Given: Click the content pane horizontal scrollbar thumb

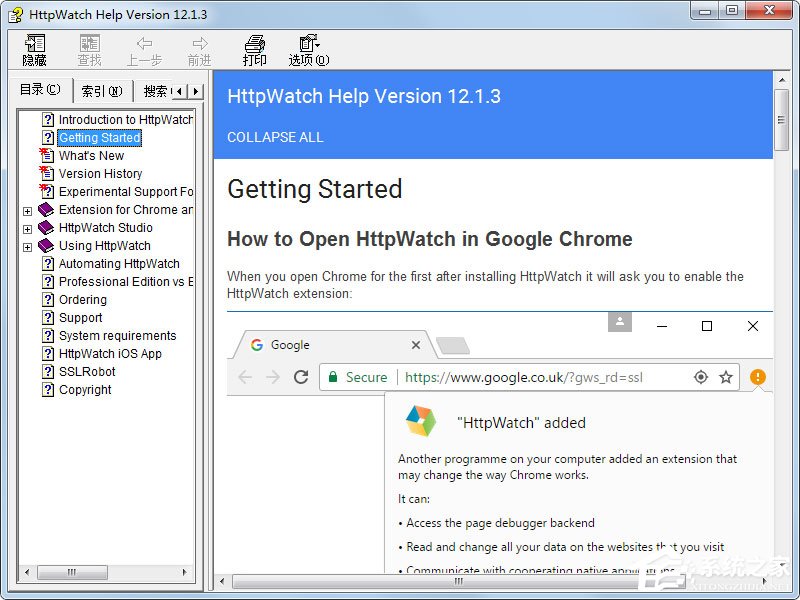Looking at the screenshot, I should (x=458, y=581).
